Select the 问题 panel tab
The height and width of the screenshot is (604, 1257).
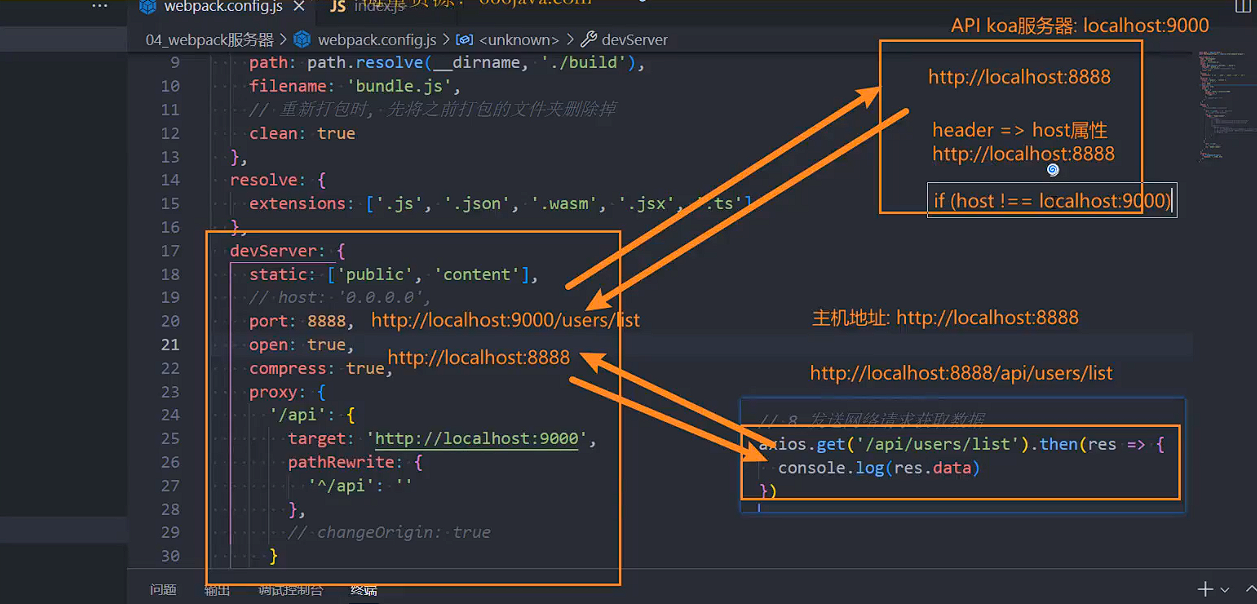(x=163, y=590)
